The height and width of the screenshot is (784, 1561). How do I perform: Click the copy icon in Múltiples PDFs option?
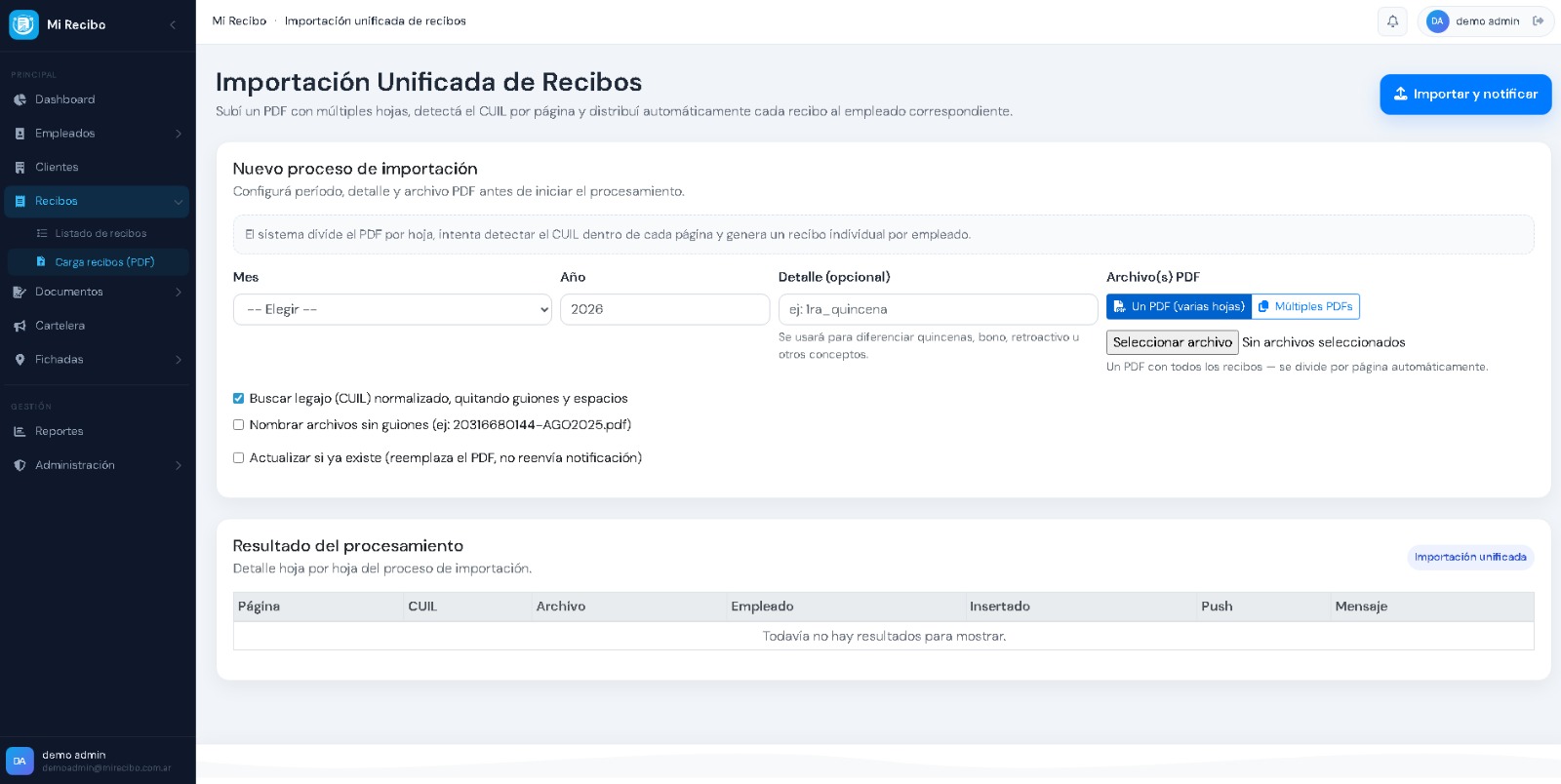[1263, 306]
